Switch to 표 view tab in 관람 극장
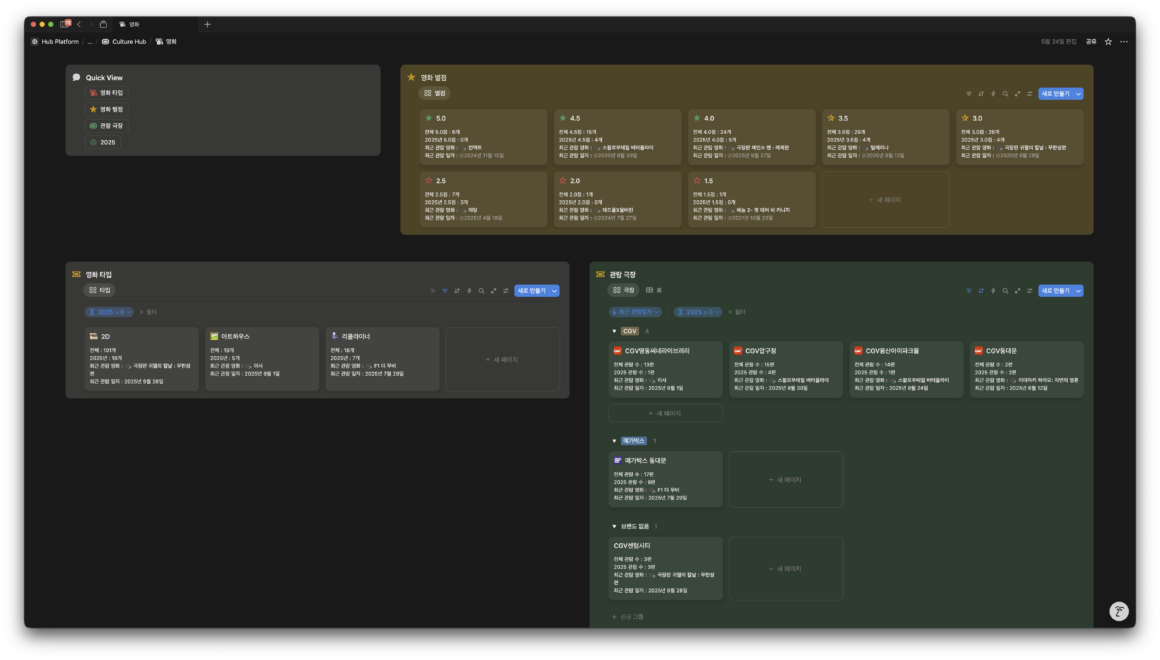 [x=654, y=291]
